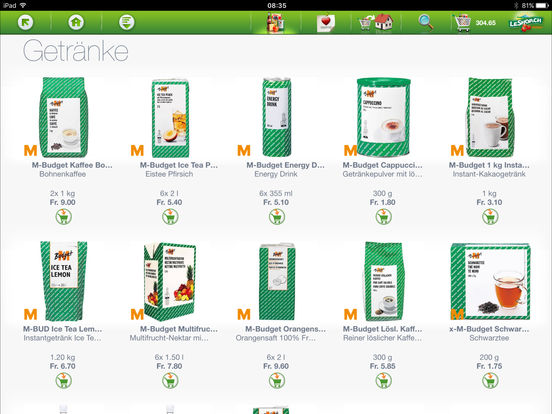Click the Schwarztee subtitle
552x414 pixels.
[489, 338]
